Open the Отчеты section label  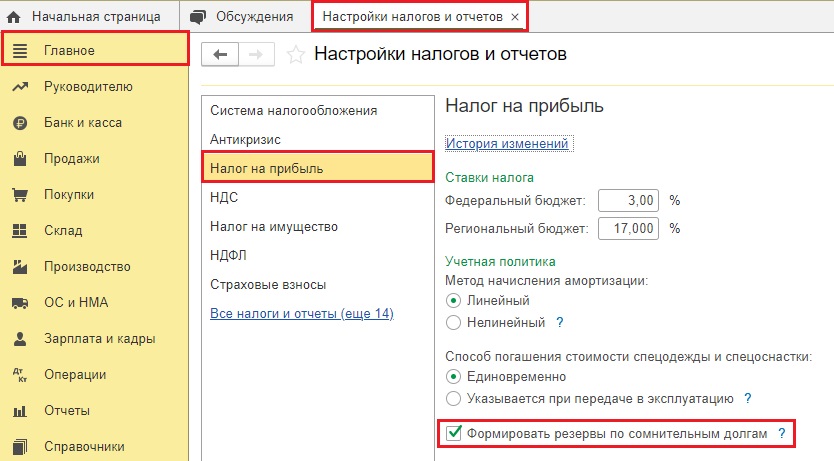67,411
